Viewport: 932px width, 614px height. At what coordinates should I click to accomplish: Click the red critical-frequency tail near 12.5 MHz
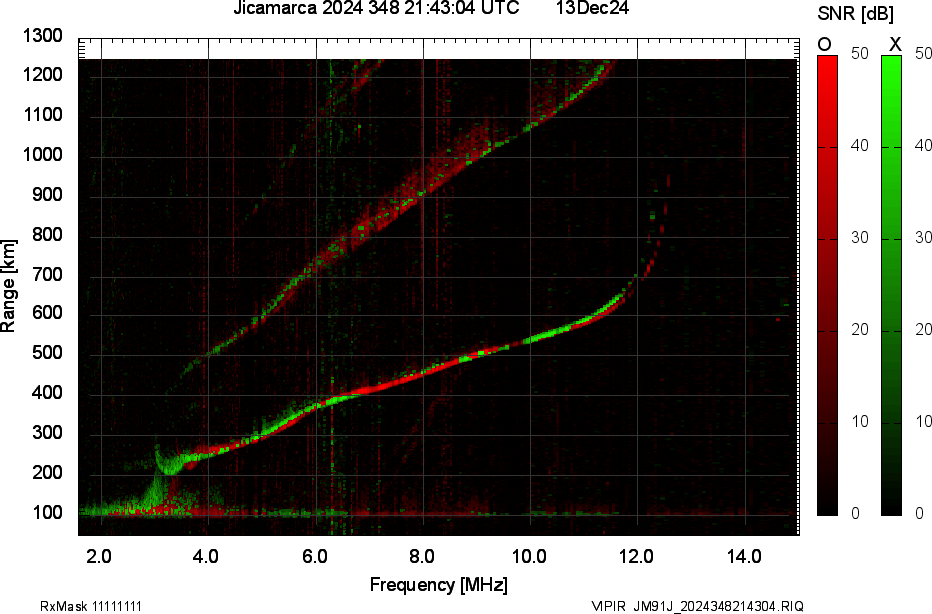pyautogui.click(x=660, y=229)
